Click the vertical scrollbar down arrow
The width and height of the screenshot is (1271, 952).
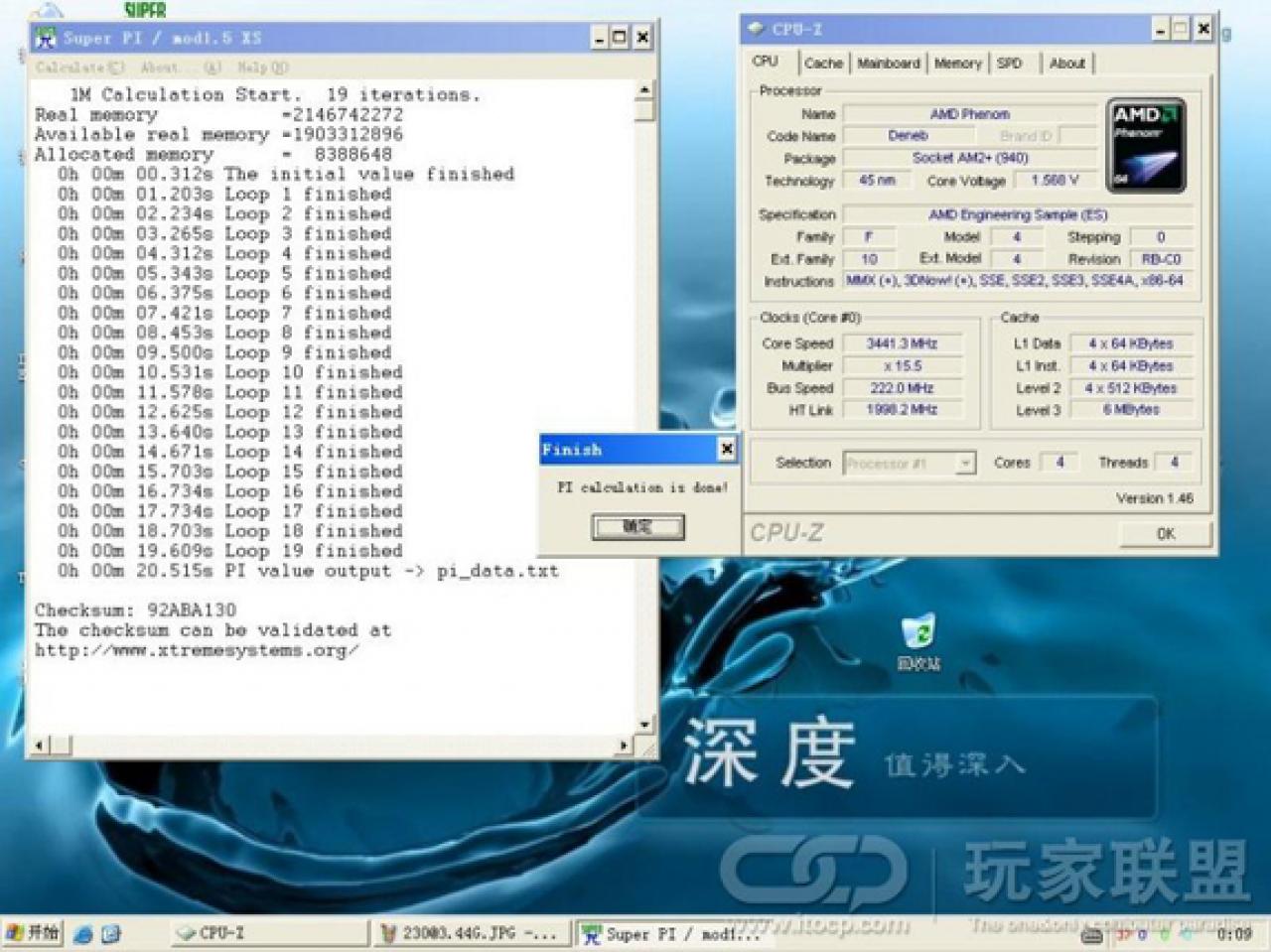pyautogui.click(x=644, y=725)
